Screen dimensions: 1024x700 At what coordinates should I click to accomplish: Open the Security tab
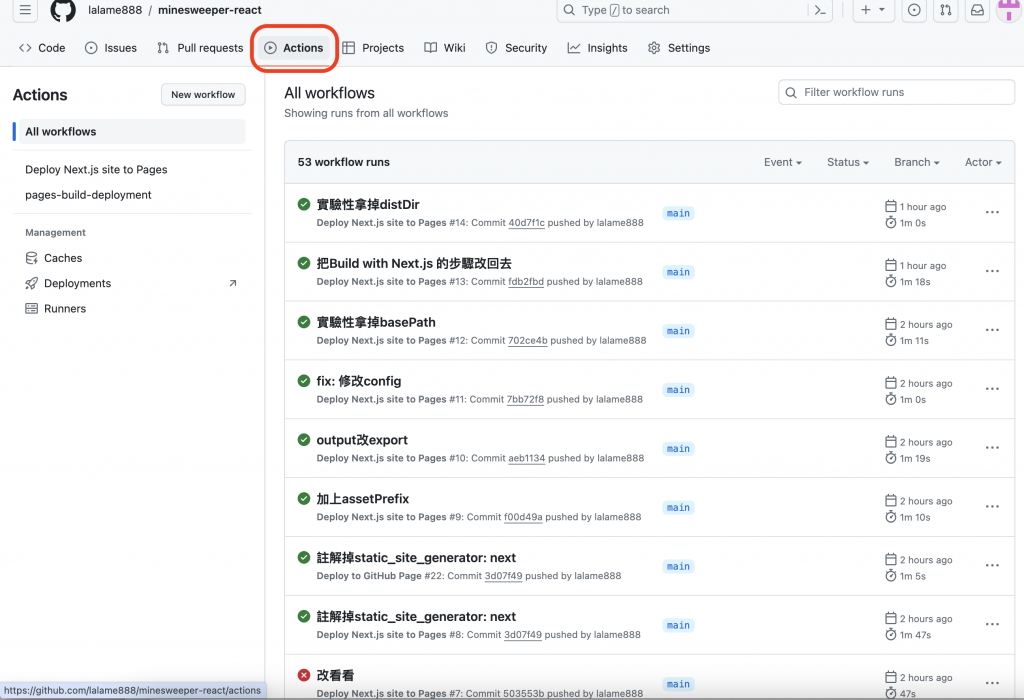tap(516, 48)
